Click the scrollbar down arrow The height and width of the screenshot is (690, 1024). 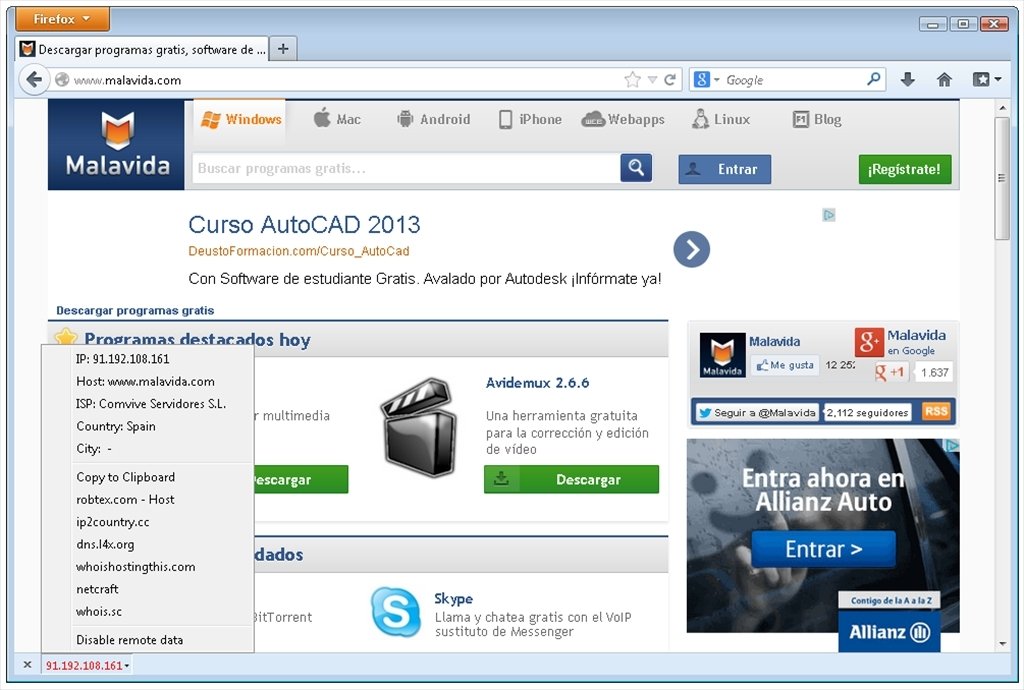[x=1002, y=644]
